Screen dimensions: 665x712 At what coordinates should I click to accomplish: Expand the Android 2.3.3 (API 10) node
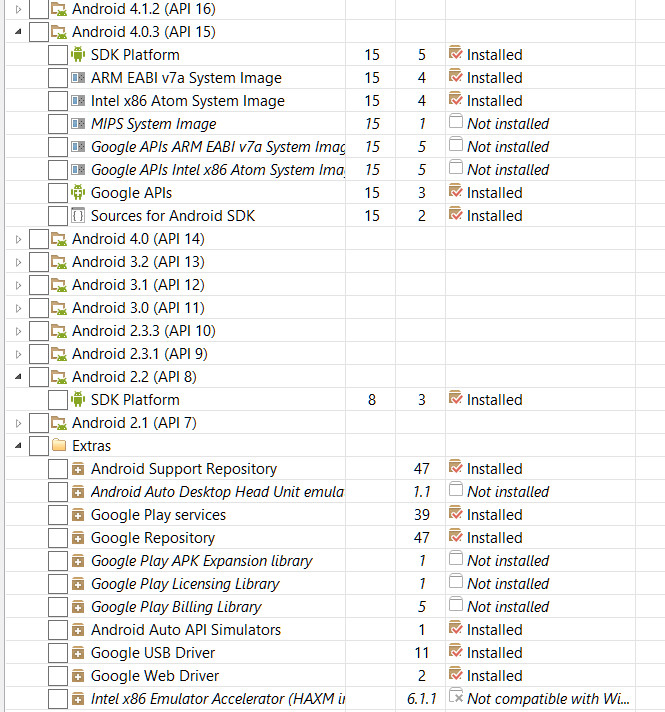(x=18, y=331)
